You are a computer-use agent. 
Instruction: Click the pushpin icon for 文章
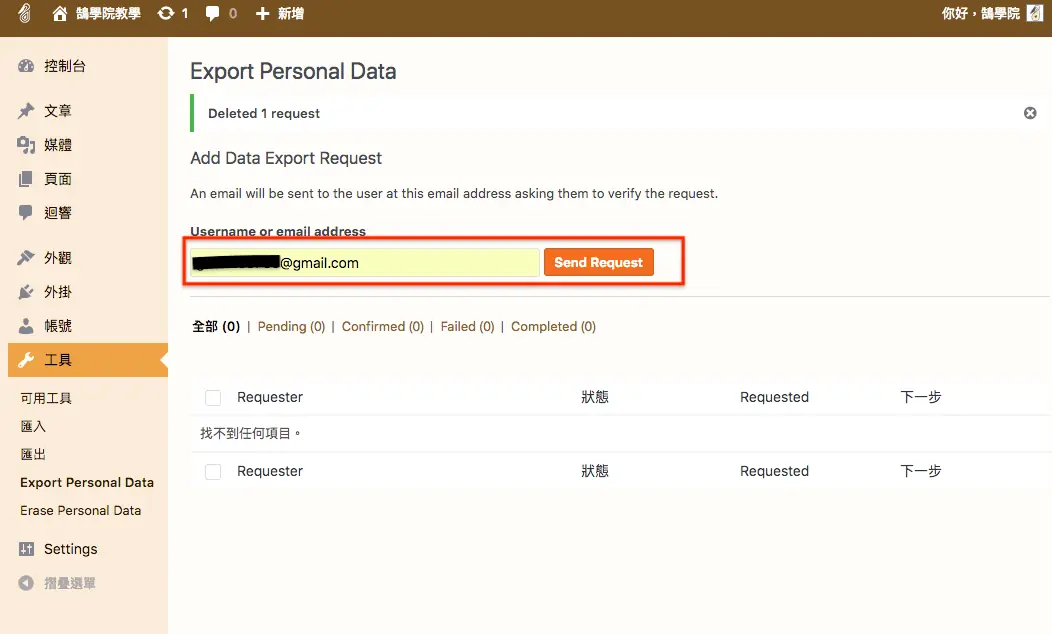point(26,111)
